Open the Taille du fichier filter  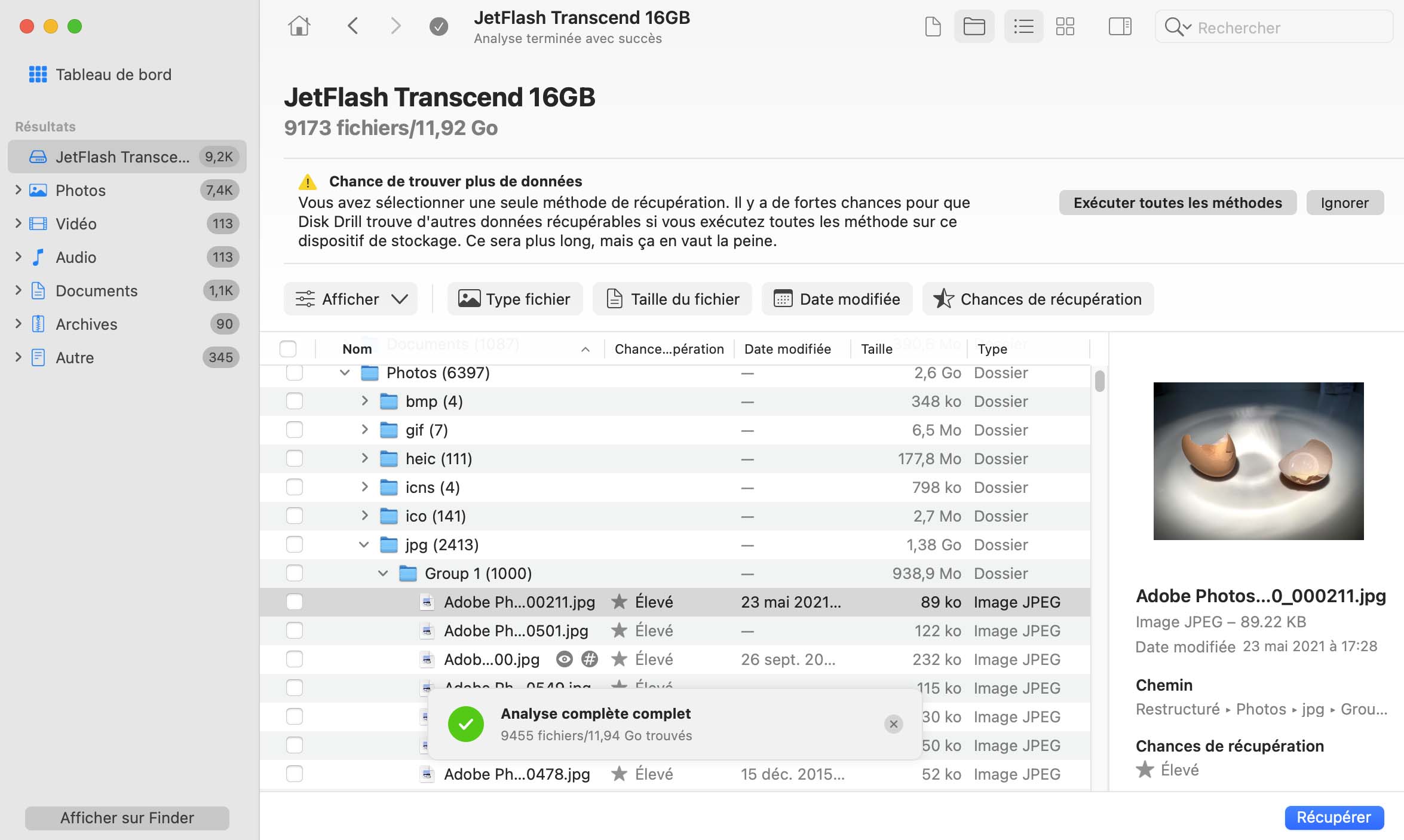[672, 299]
